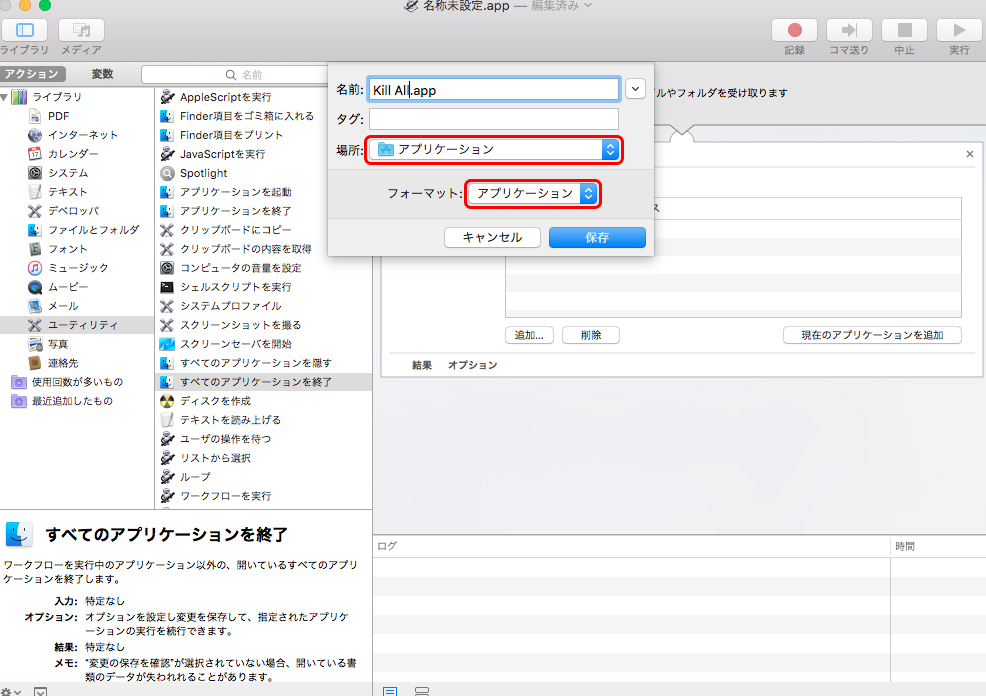The height and width of the screenshot is (696, 986).
Task: Click the 現在のアプリケーションを追加 button
Action: [x=872, y=335]
